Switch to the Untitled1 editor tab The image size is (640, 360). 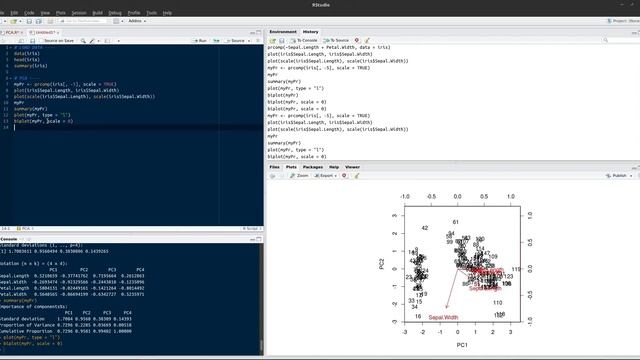[x=44, y=32]
